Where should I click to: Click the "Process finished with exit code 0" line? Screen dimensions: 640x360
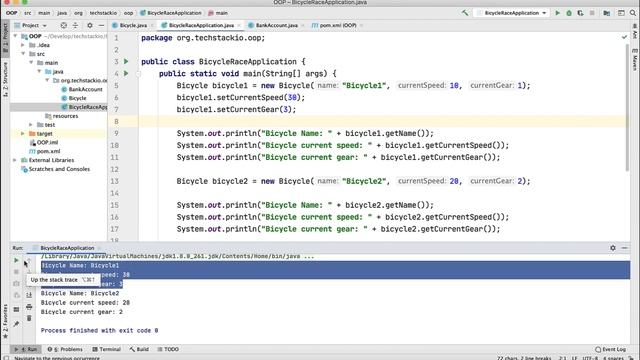[99, 331]
